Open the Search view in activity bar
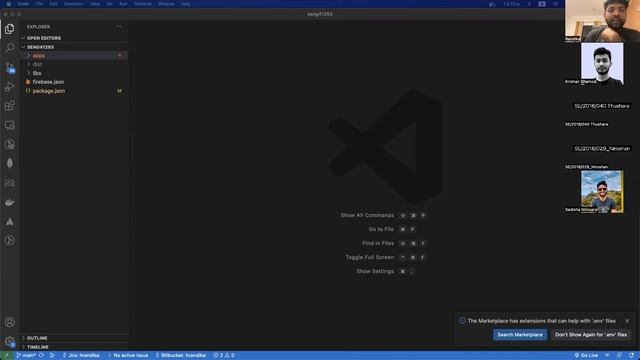Viewport: 640px width, 360px height. point(9,48)
